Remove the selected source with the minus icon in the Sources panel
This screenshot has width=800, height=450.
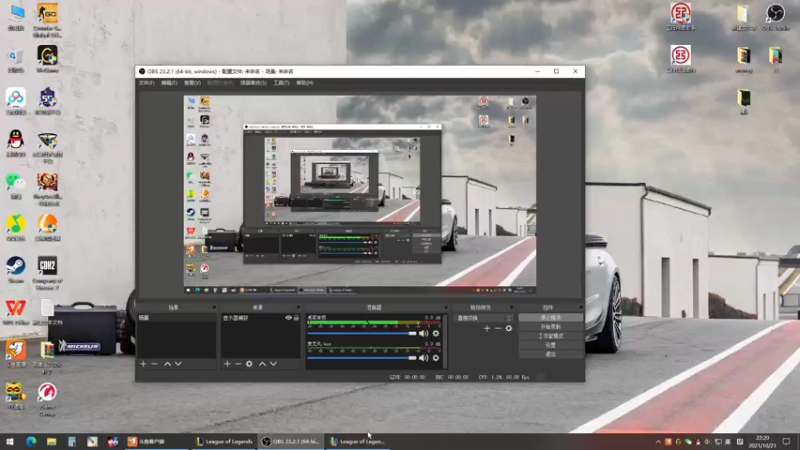point(238,364)
